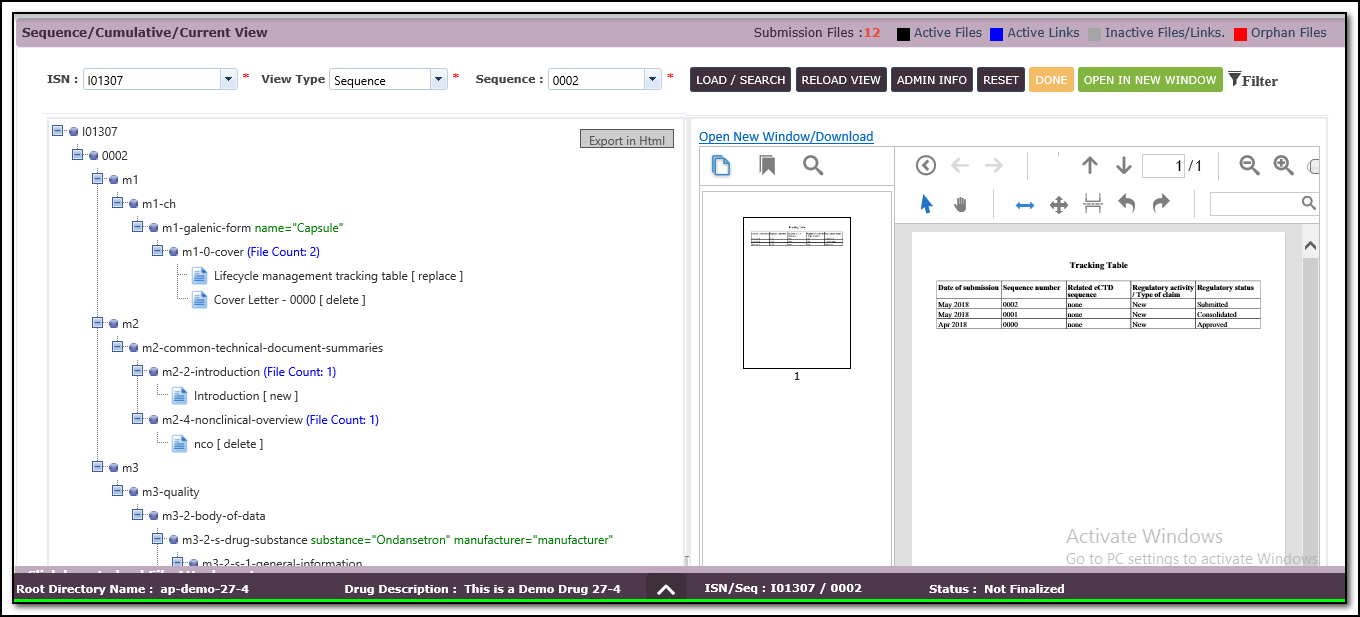Viewport: 1360px width, 617px height.
Task: Click the LOAD / SEARCH button
Action: pos(740,80)
